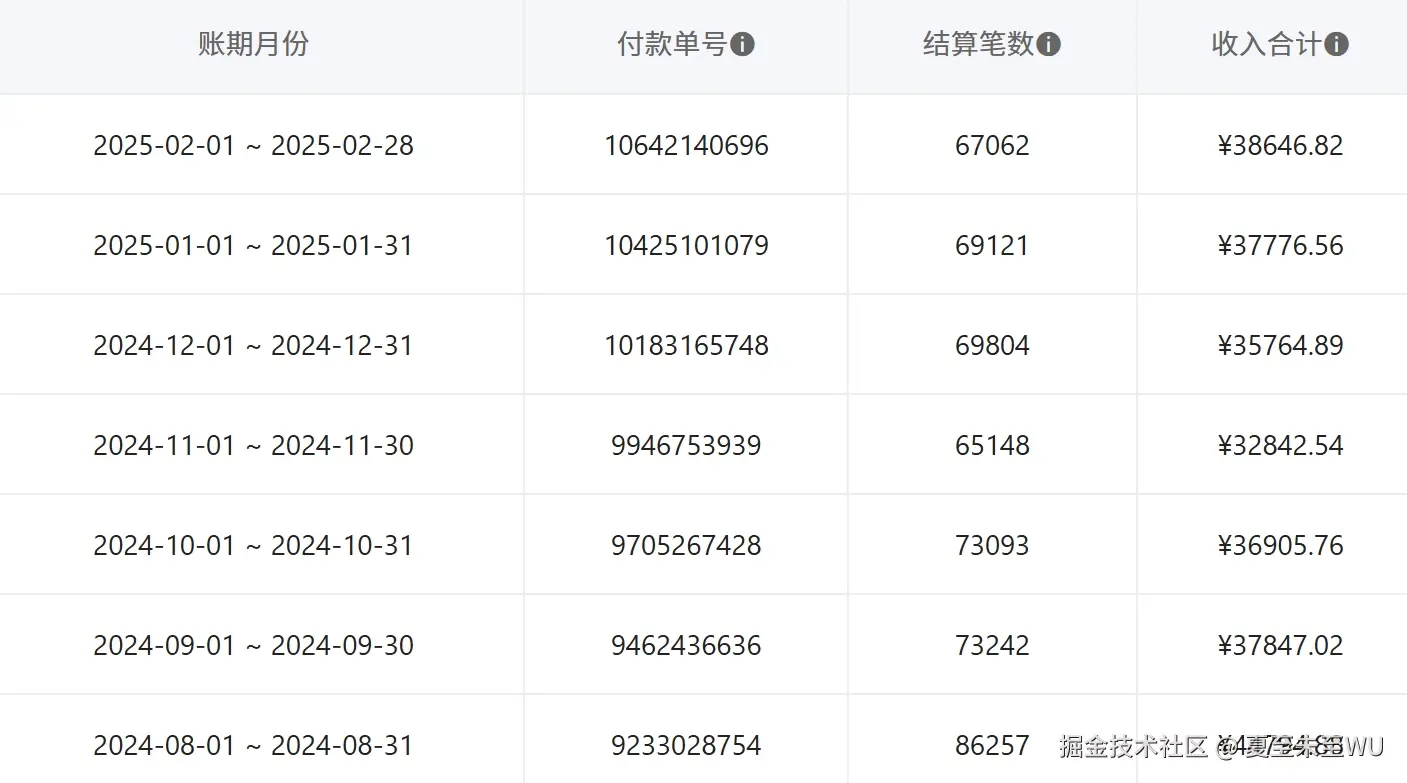Click payment number 9233028754
1407x783 pixels.
click(x=684, y=745)
